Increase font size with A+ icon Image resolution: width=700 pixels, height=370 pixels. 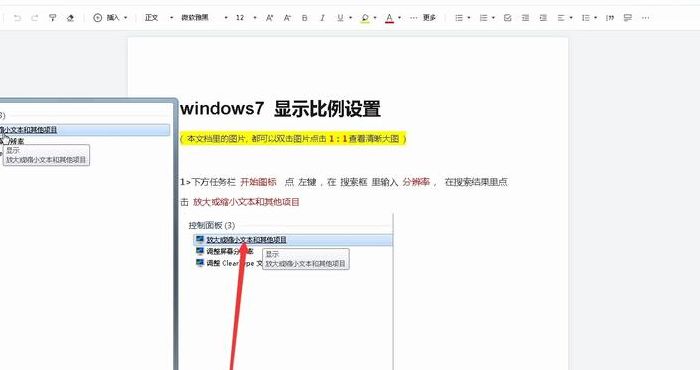[269, 18]
